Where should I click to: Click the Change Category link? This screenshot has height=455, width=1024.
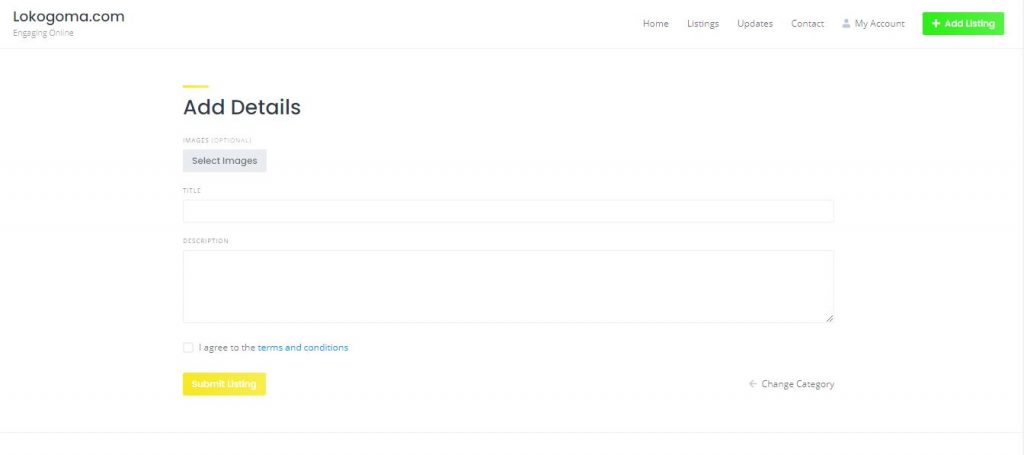point(797,384)
